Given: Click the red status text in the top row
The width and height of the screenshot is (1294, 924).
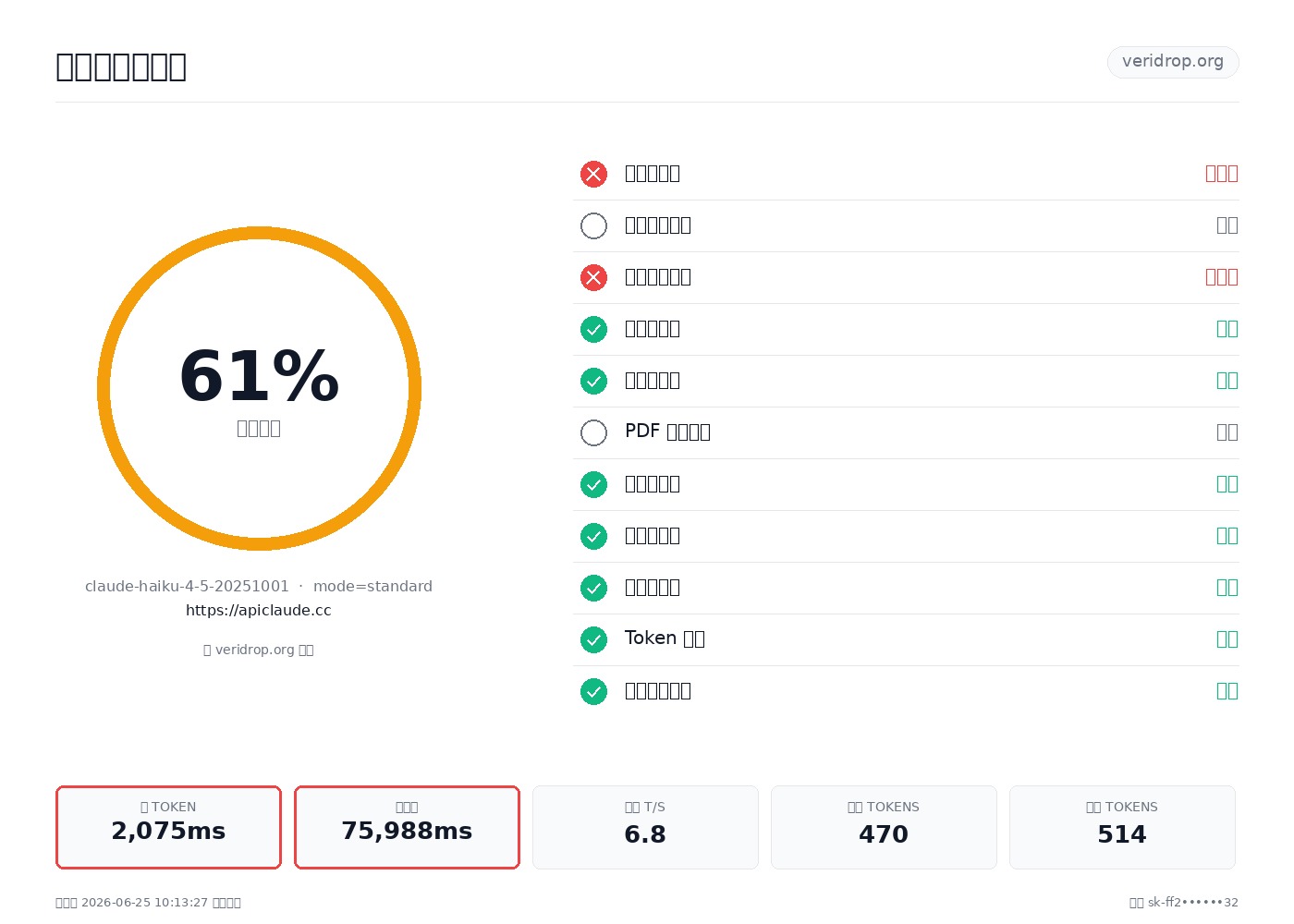Looking at the screenshot, I should click(x=1221, y=174).
